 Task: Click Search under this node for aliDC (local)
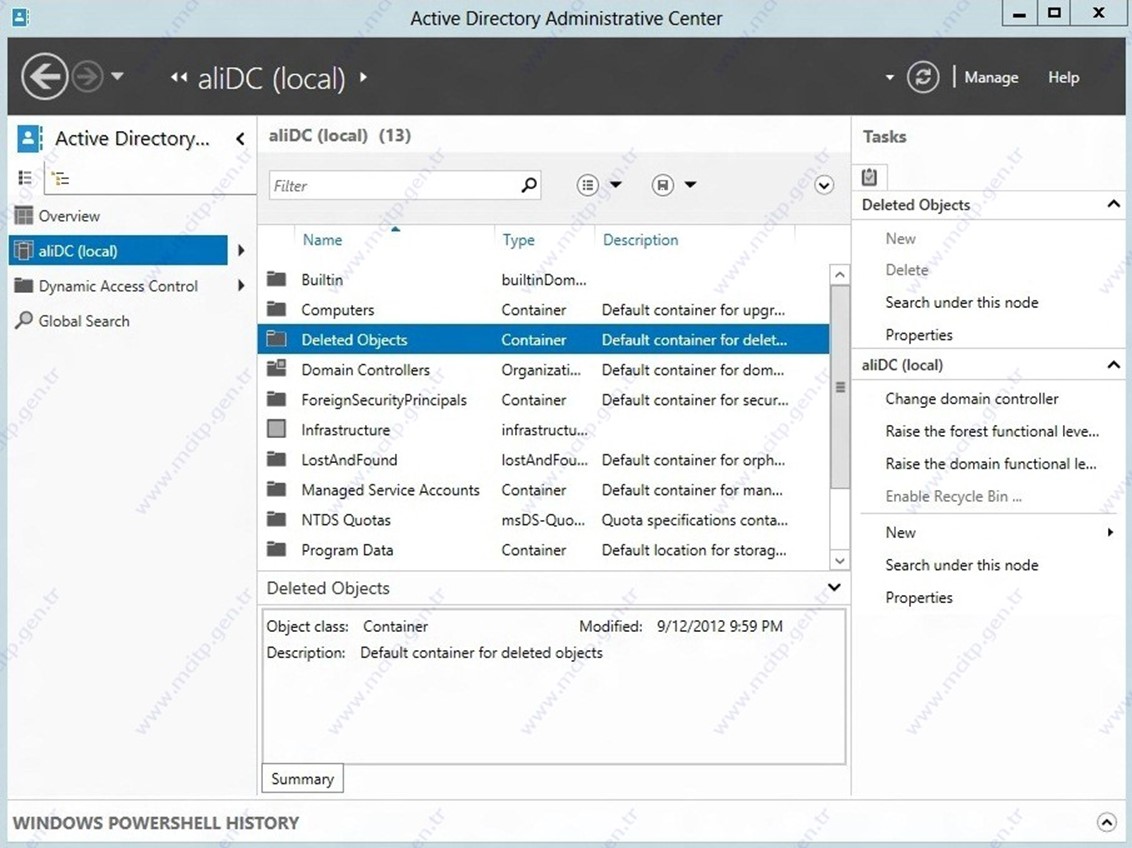point(962,565)
